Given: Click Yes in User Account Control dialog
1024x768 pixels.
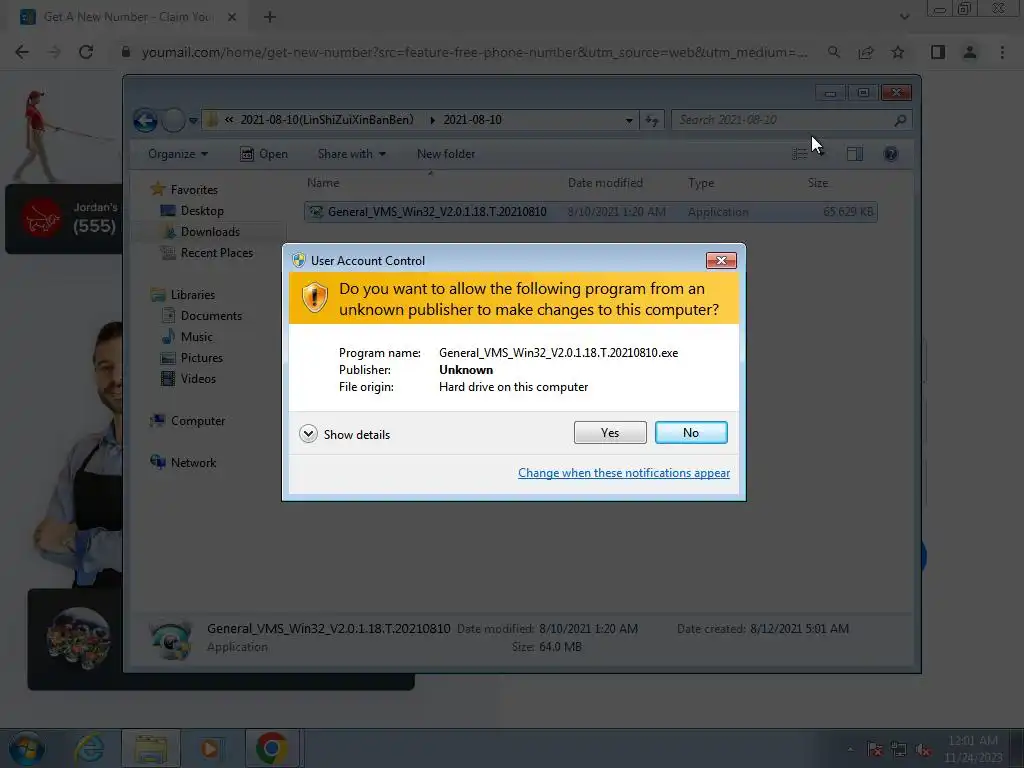Looking at the screenshot, I should click(610, 432).
